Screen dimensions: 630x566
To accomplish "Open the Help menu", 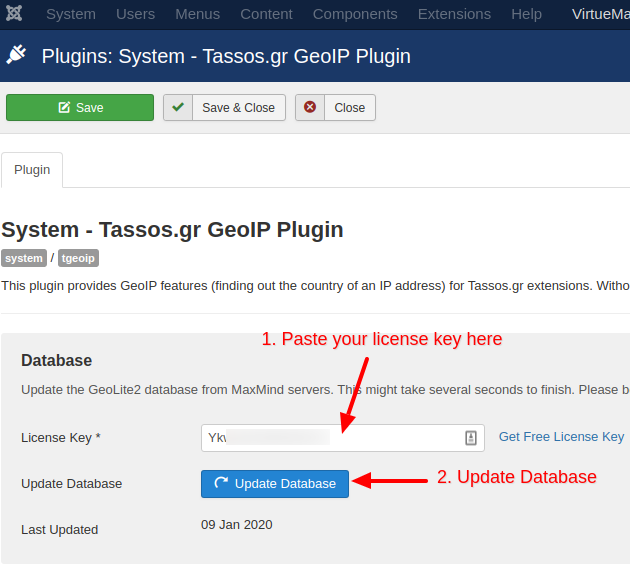I will coord(526,14).
